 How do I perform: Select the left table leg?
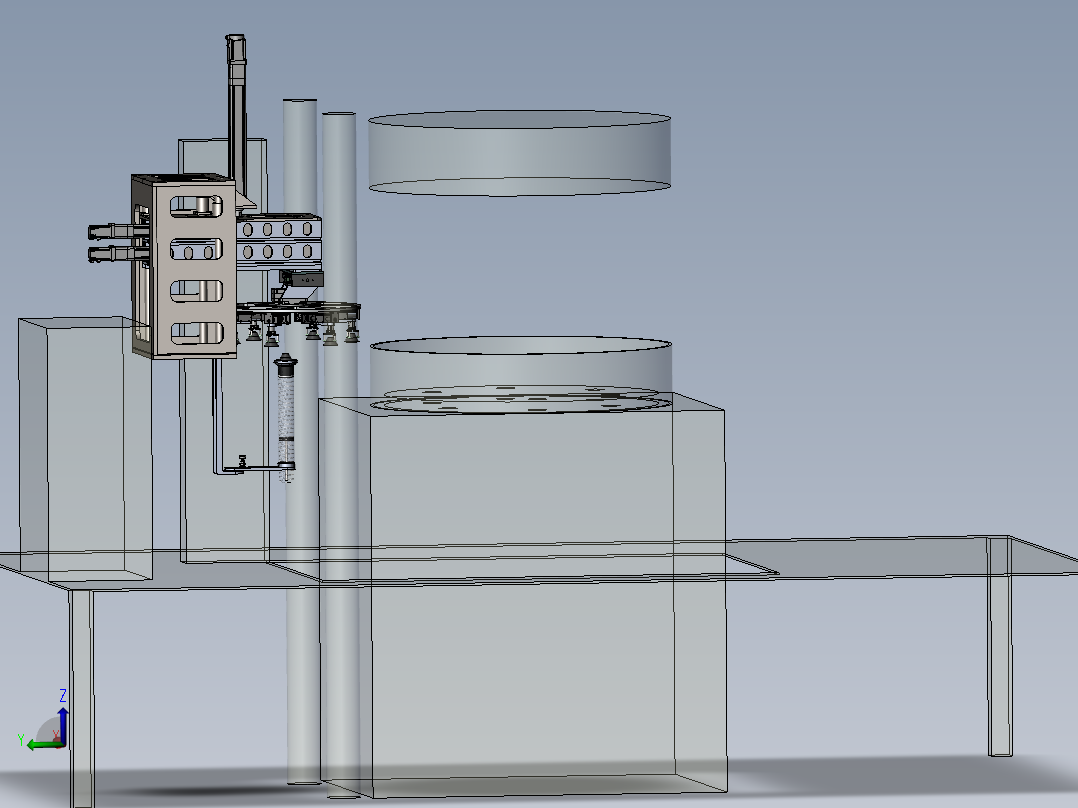(82, 698)
